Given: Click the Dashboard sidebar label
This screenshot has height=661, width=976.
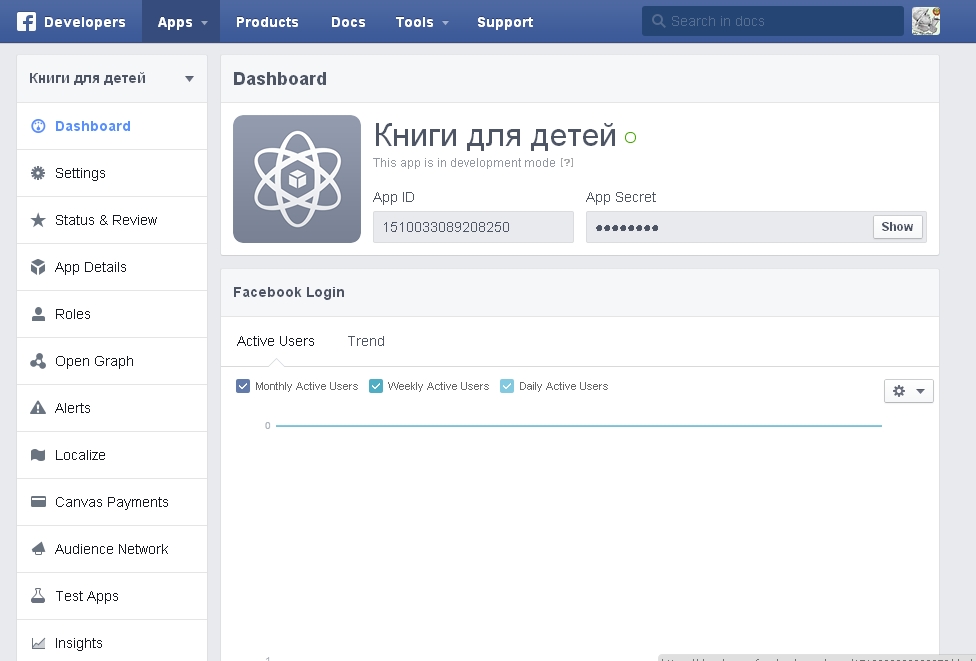Looking at the screenshot, I should [93, 126].
